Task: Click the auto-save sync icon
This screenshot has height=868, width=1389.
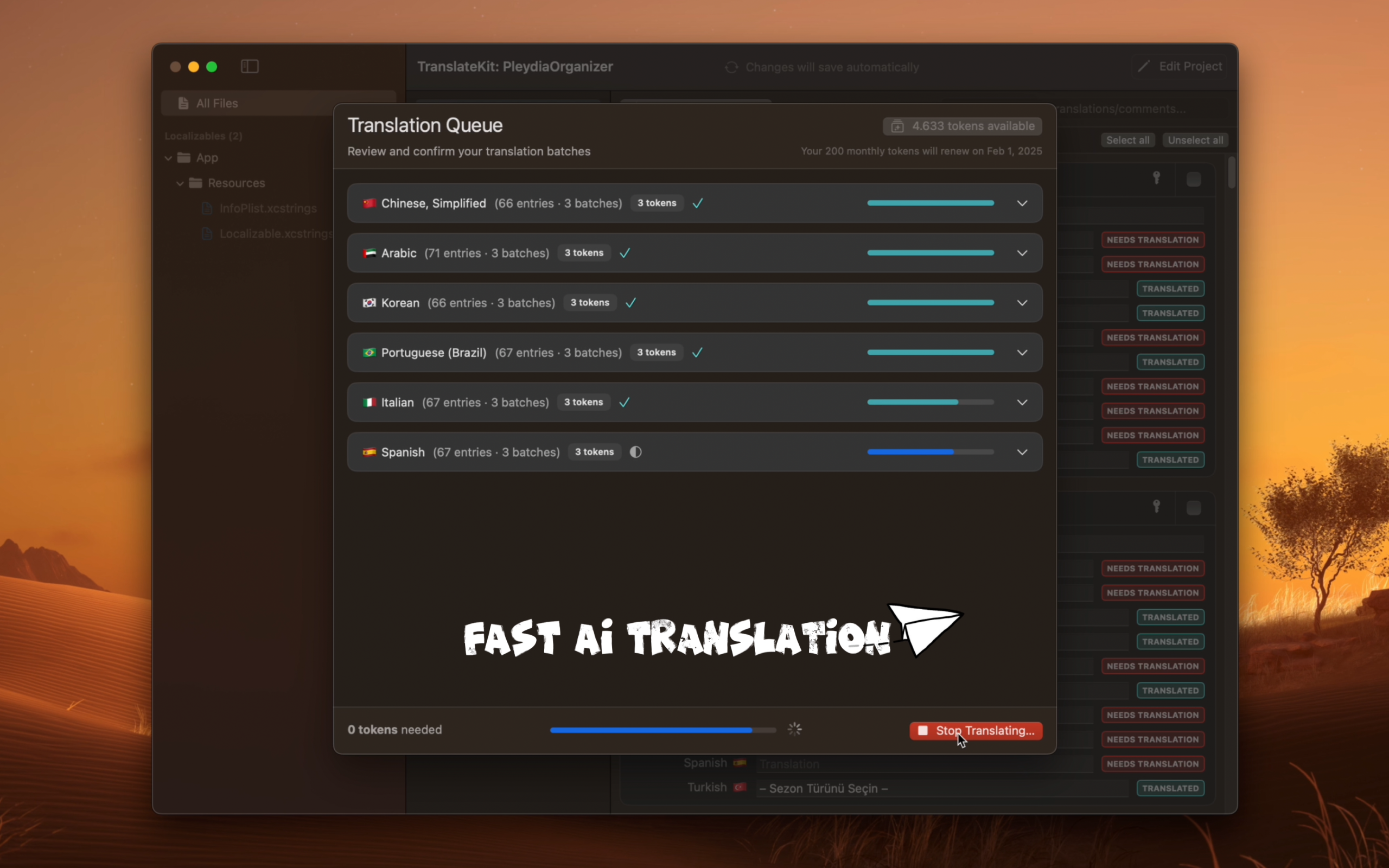Action: click(x=731, y=67)
